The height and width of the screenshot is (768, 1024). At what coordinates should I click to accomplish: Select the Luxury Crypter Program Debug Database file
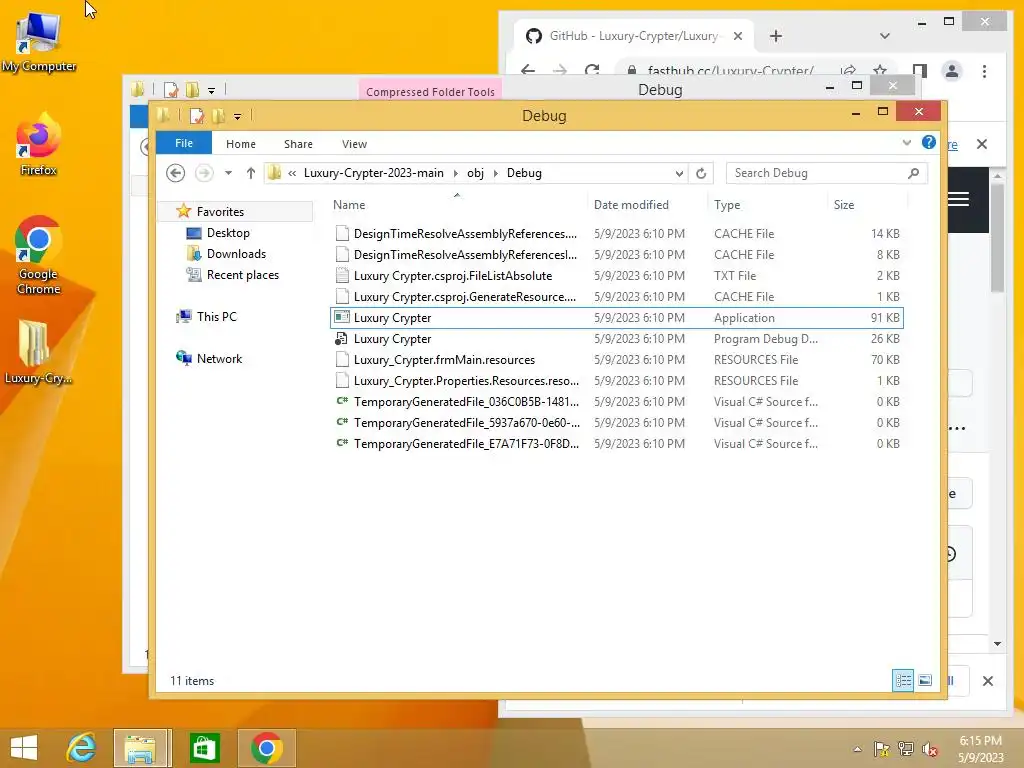[x=616, y=339]
